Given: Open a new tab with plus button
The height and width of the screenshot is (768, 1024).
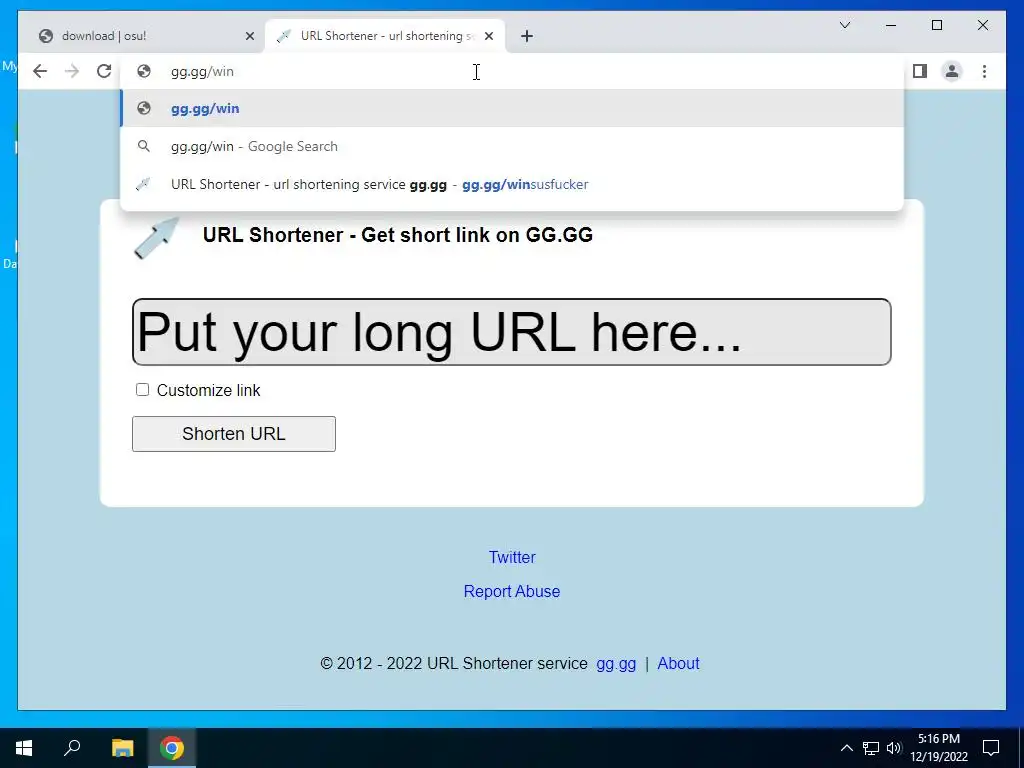Looking at the screenshot, I should (527, 36).
